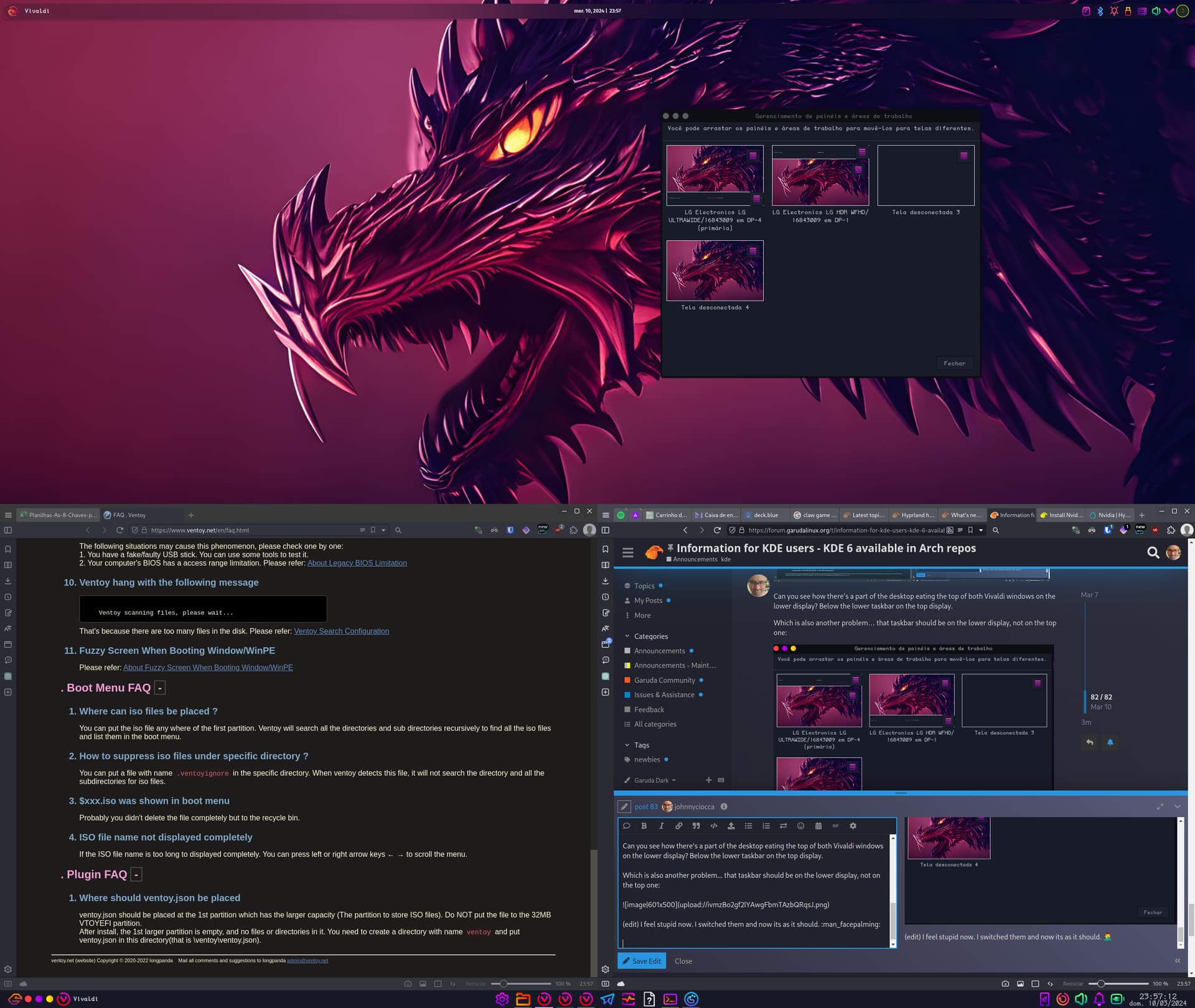Open Bookmarks panel in the left Vivaldi window
This screenshot has width=1195, height=1008.
pyautogui.click(x=8, y=549)
